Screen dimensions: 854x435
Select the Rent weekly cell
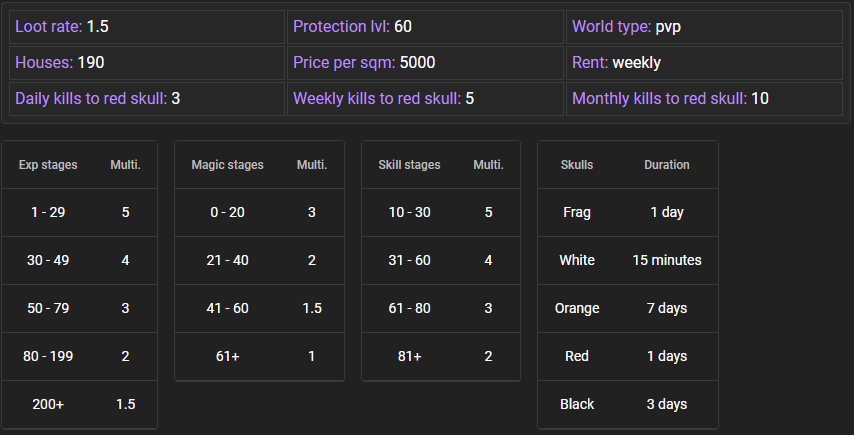[704, 63]
